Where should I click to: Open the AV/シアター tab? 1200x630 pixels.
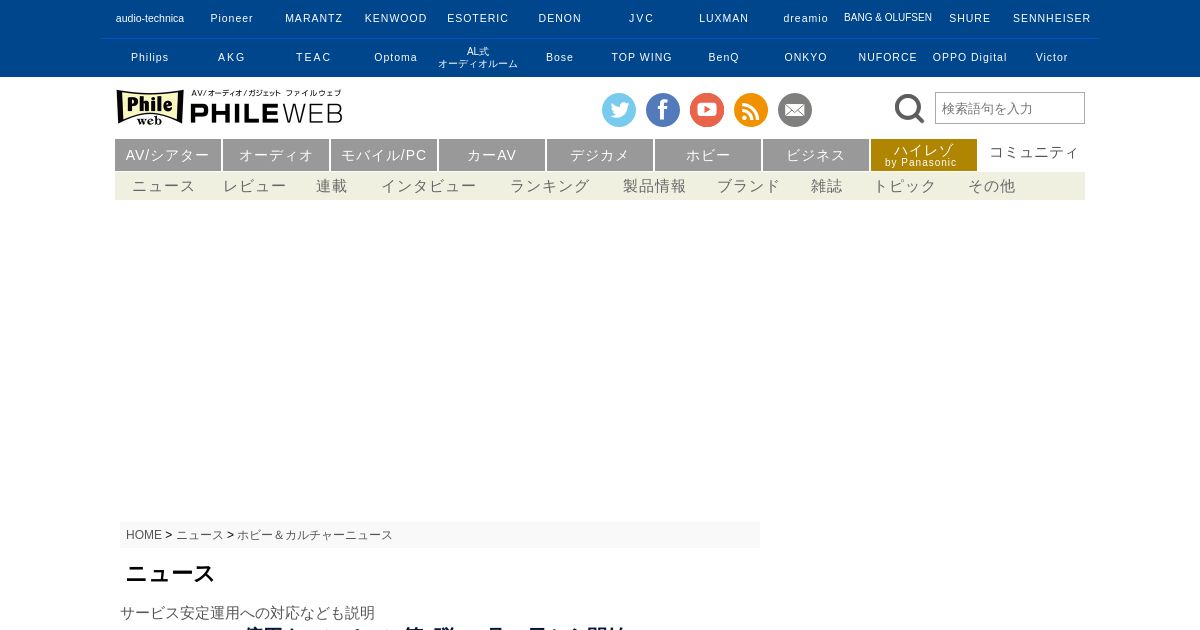click(x=168, y=155)
